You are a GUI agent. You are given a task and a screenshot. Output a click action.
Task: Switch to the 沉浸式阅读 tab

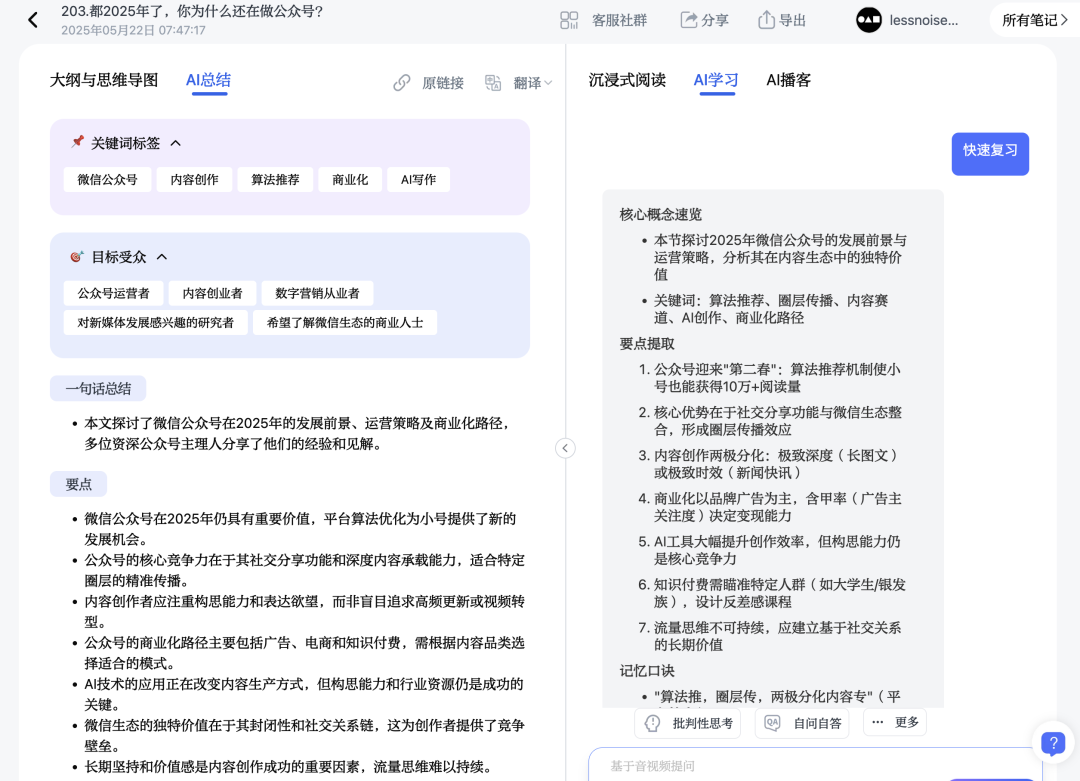[x=627, y=80]
